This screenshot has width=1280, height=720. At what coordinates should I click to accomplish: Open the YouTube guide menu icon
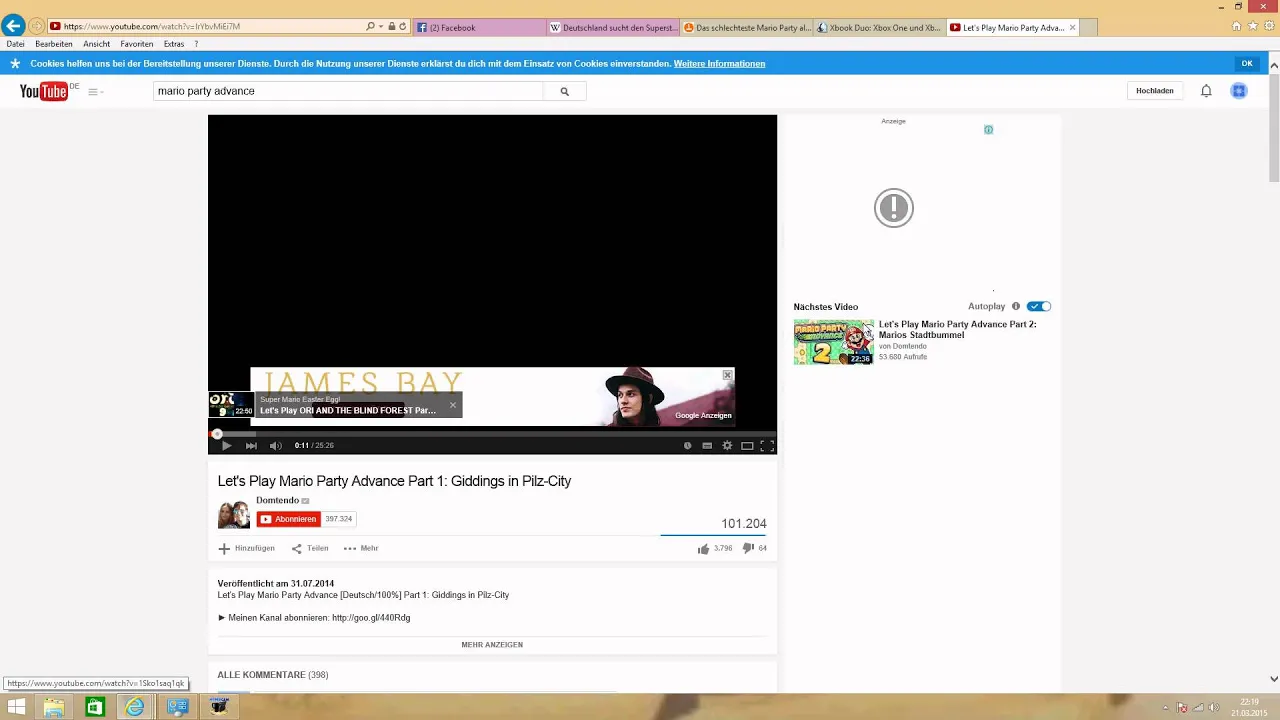95,92
